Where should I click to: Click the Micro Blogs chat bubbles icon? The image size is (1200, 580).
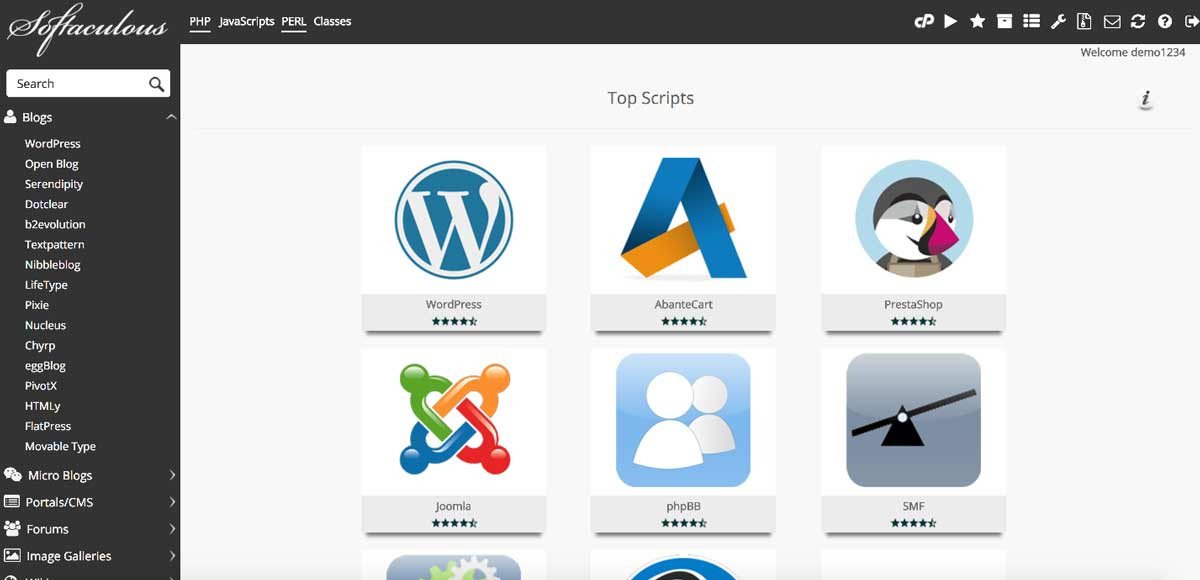(x=13, y=475)
